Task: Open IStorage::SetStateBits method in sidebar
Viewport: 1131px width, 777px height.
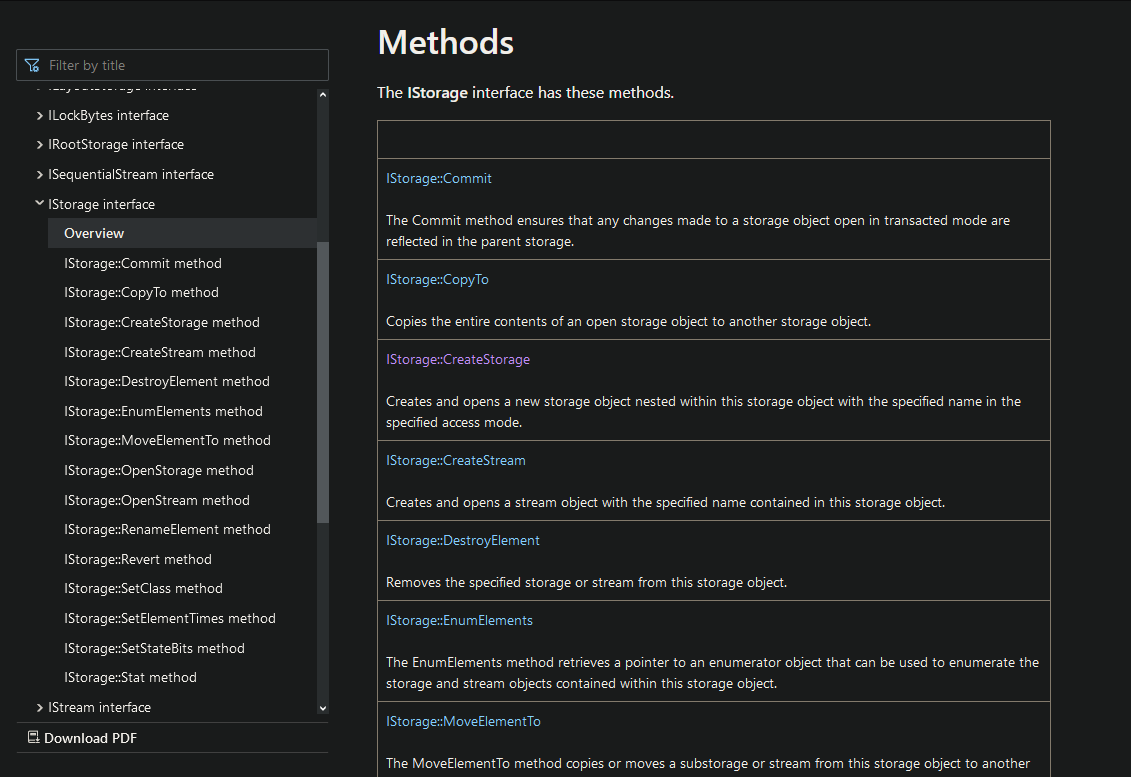Action: click(x=154, y=648)
